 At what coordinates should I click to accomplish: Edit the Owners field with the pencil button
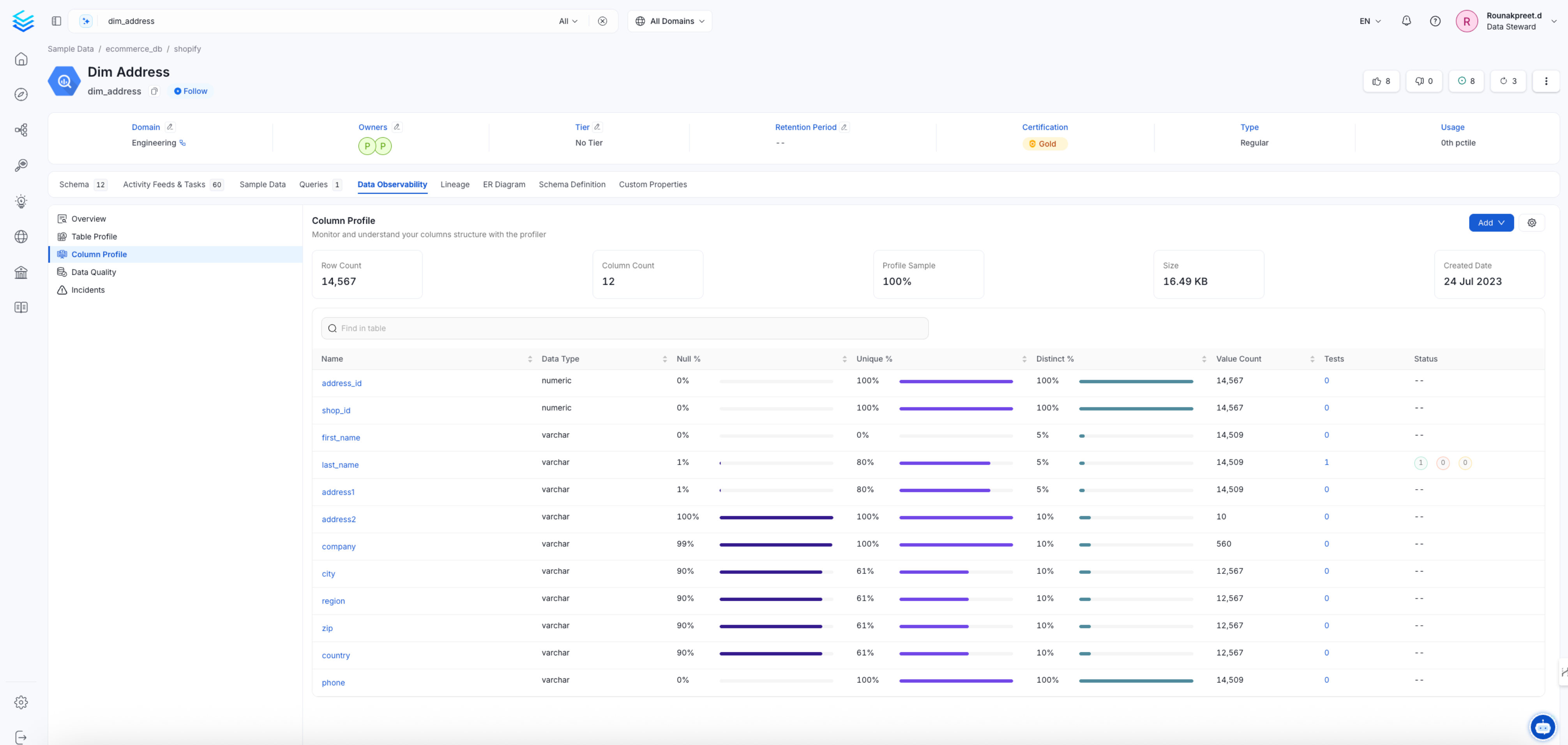[x=397, y=127]
